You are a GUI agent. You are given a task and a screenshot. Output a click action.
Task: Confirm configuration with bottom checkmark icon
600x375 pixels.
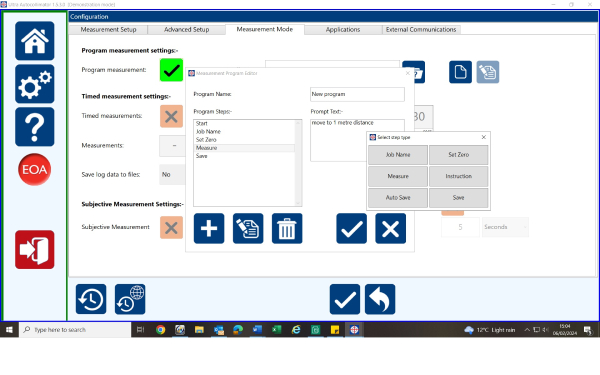(344, 299)
